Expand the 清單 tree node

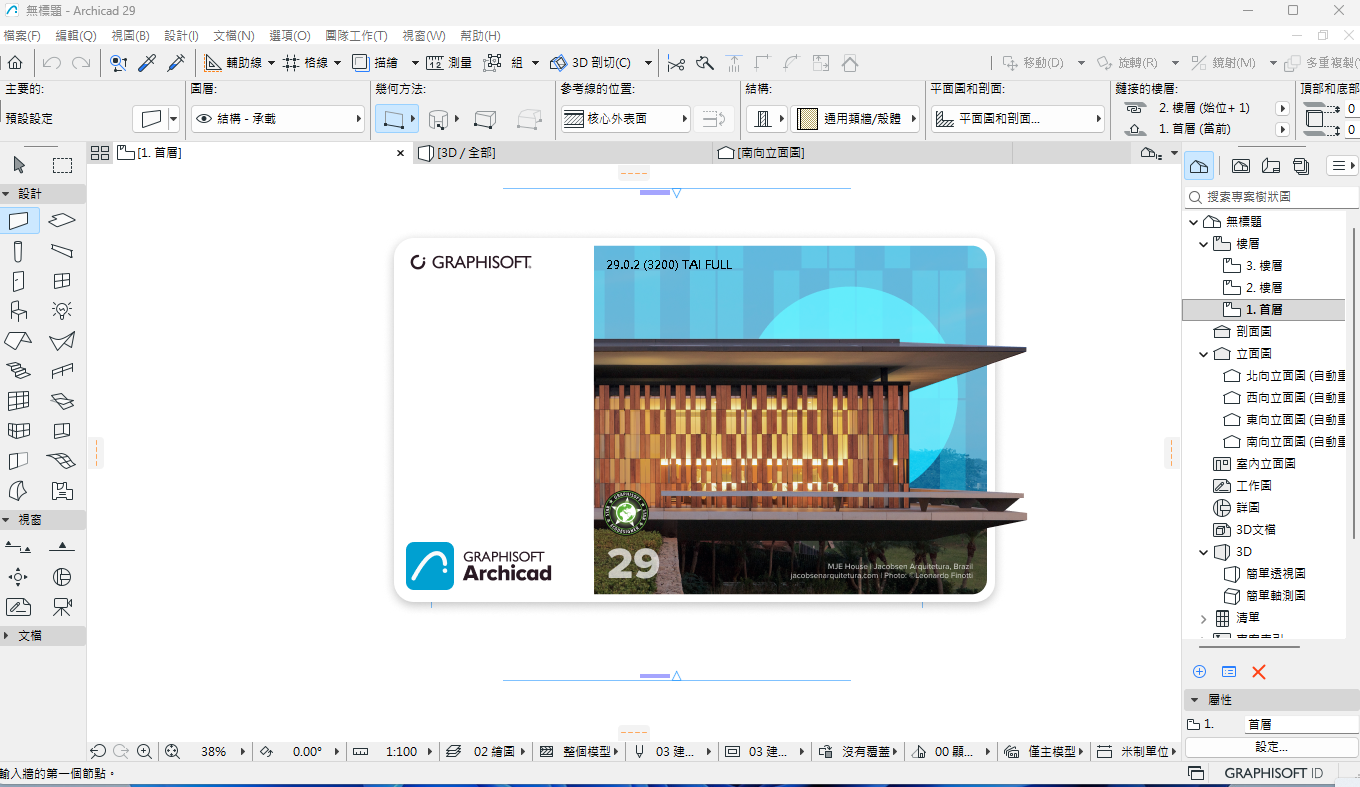(1204, 619)
